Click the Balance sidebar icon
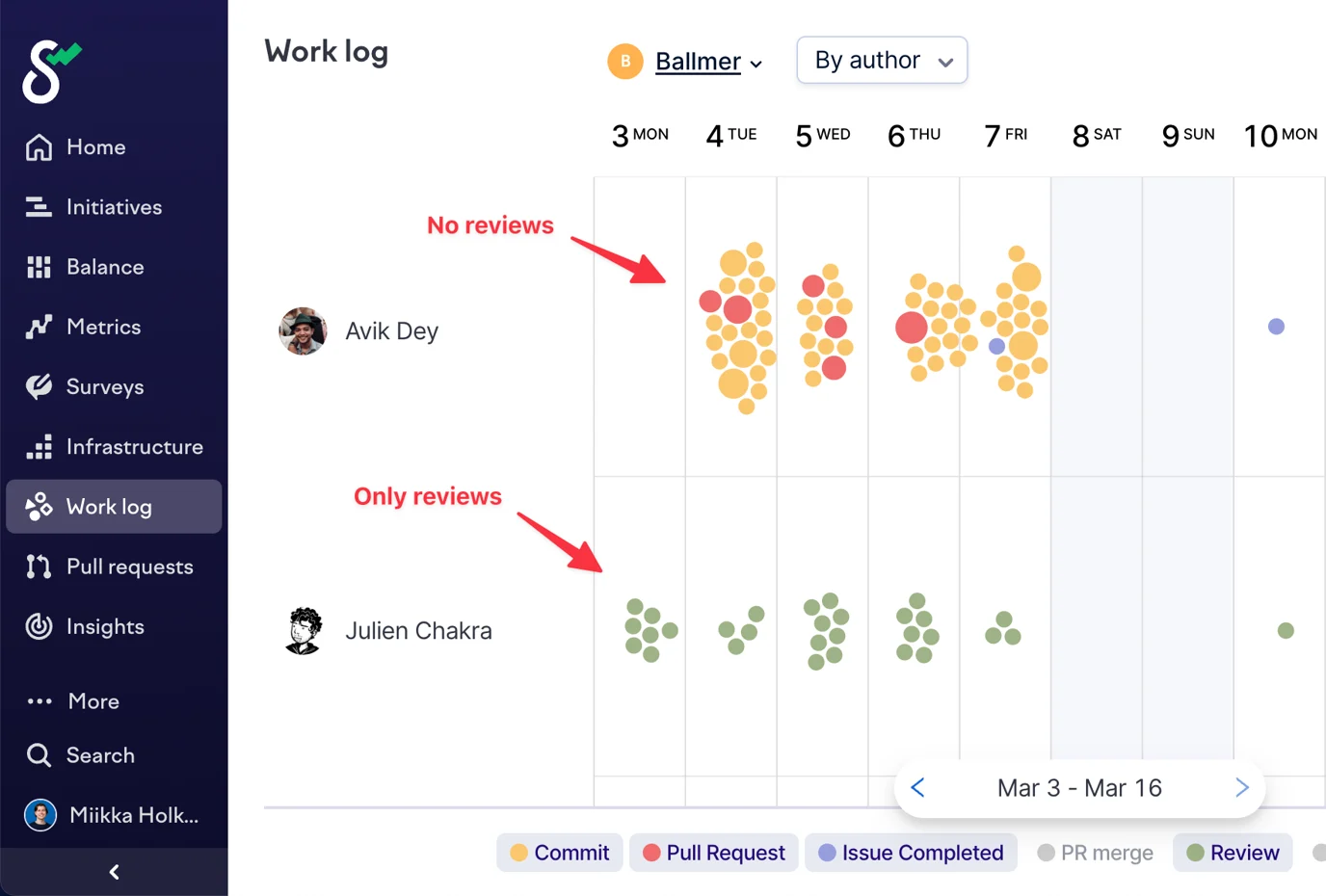The image size is (1326, 896). click(39, 267)
